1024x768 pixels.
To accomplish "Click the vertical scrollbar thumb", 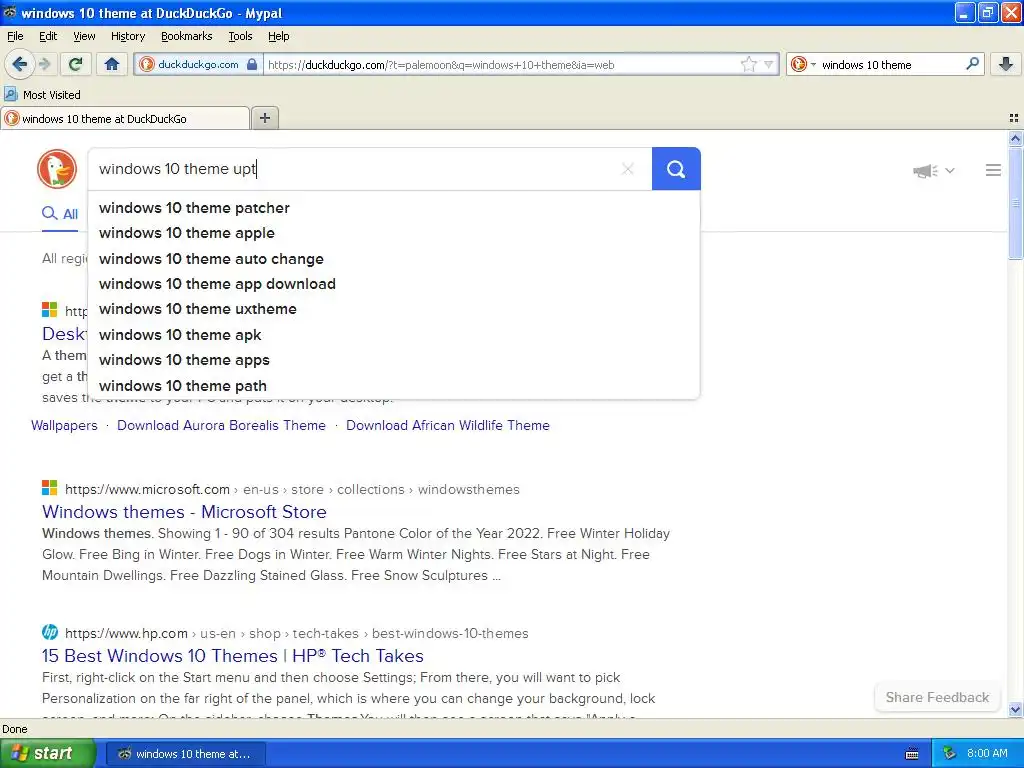I will tap(1015, 203).
